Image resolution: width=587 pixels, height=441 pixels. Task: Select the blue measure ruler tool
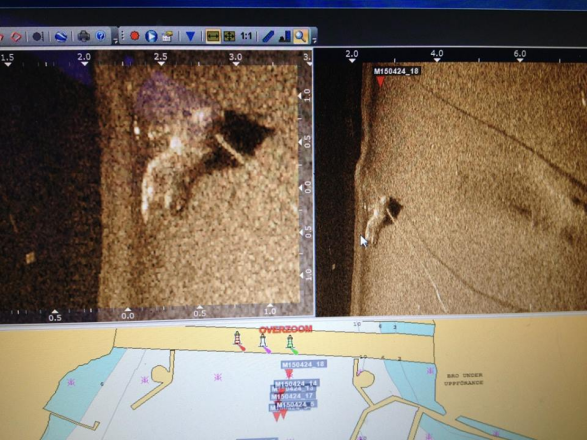pyautogui.click(x=268, y=36)
